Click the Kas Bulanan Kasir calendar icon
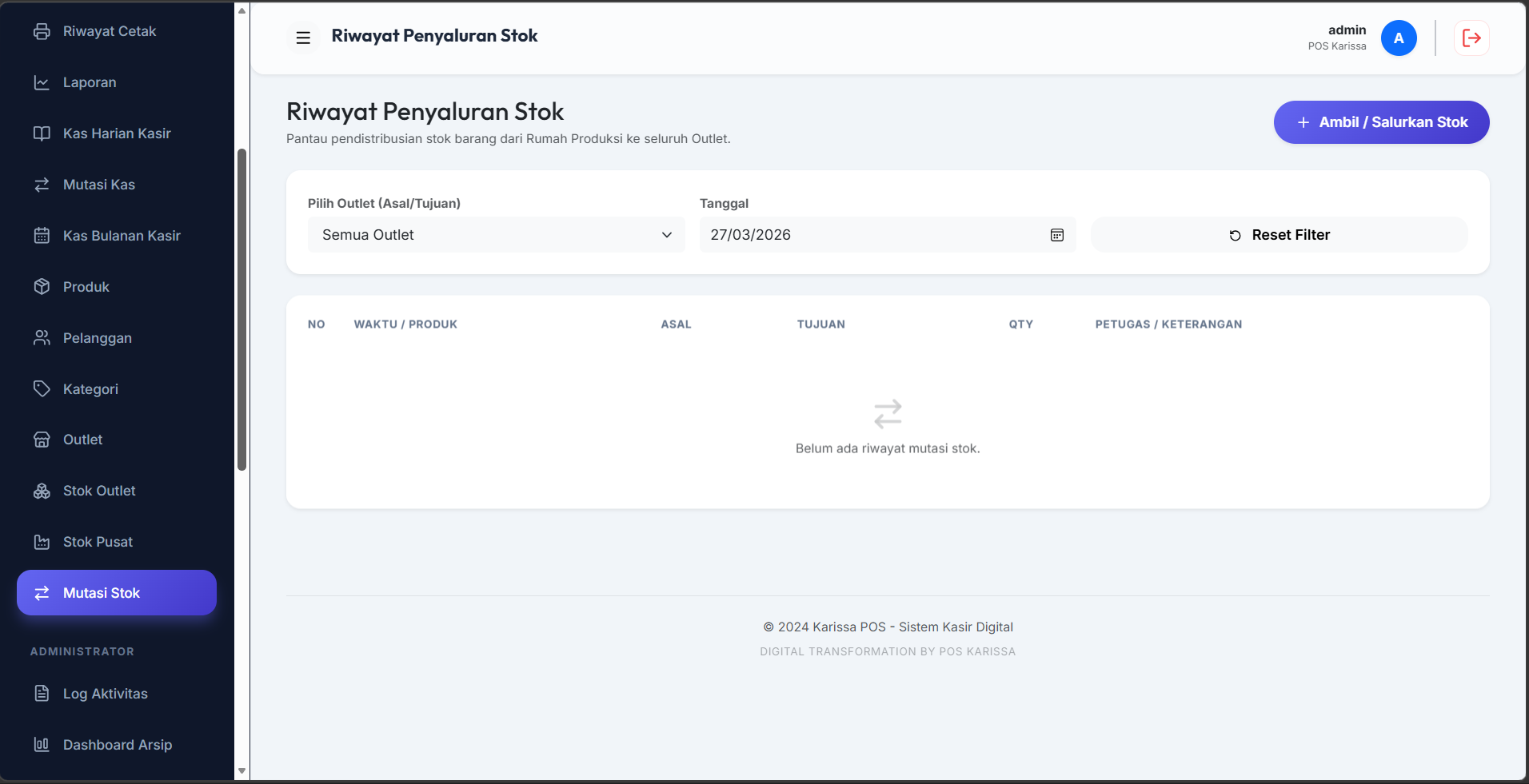 coord(42,236)
